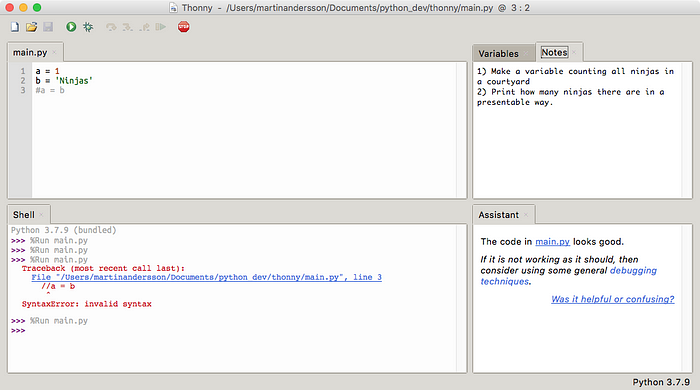This screenshot has height=390, width=700.
Task: Click 'Was it helpful or confusing?' link
Action: (612, 299)
